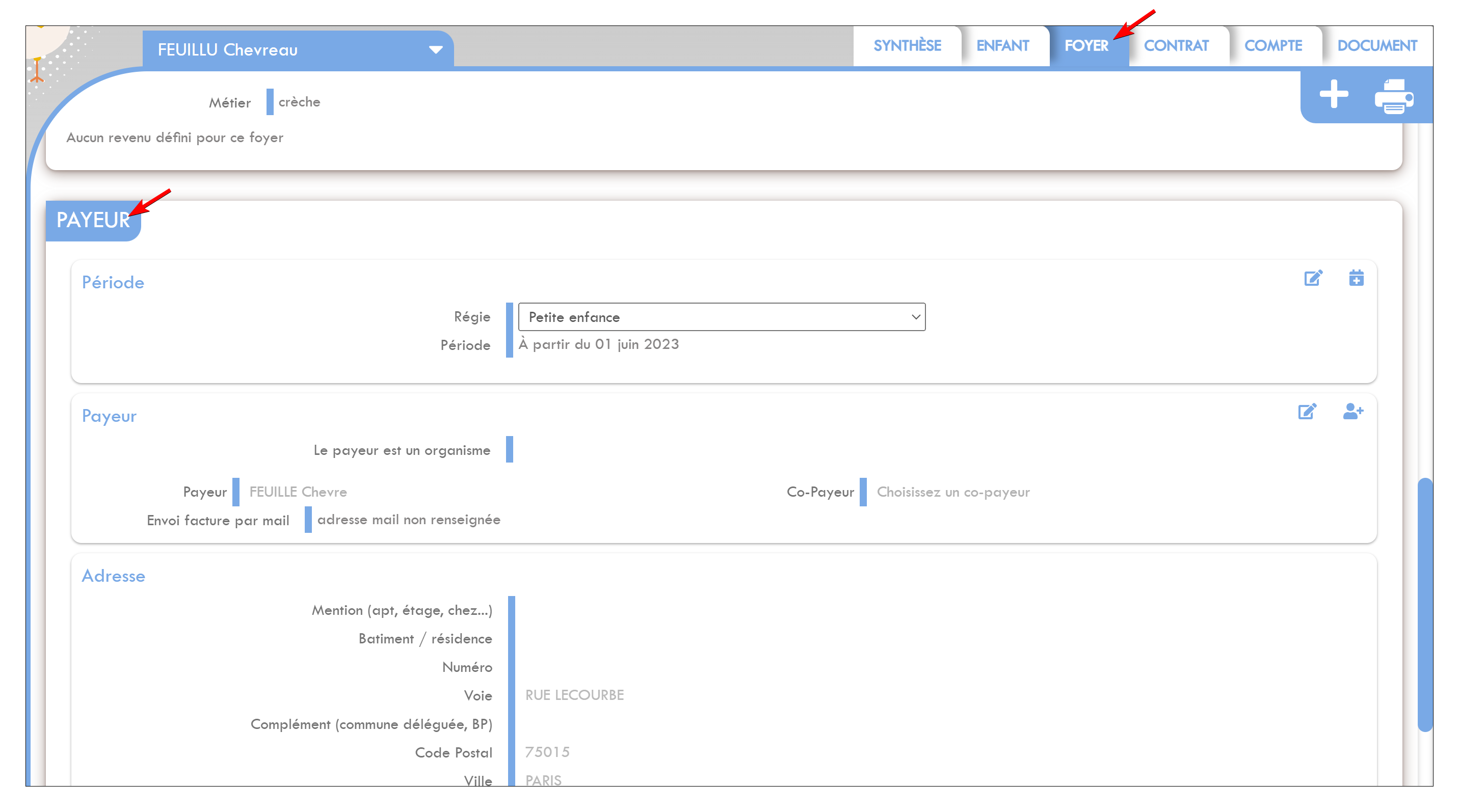
Task: Open the Régie dropdown showing Petite enfance
Action: point(722,317)
